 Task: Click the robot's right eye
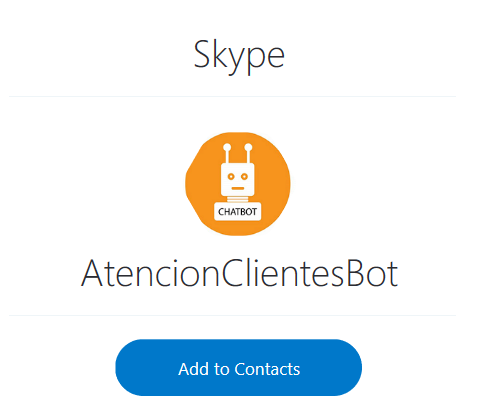click(x=244, y=176)
